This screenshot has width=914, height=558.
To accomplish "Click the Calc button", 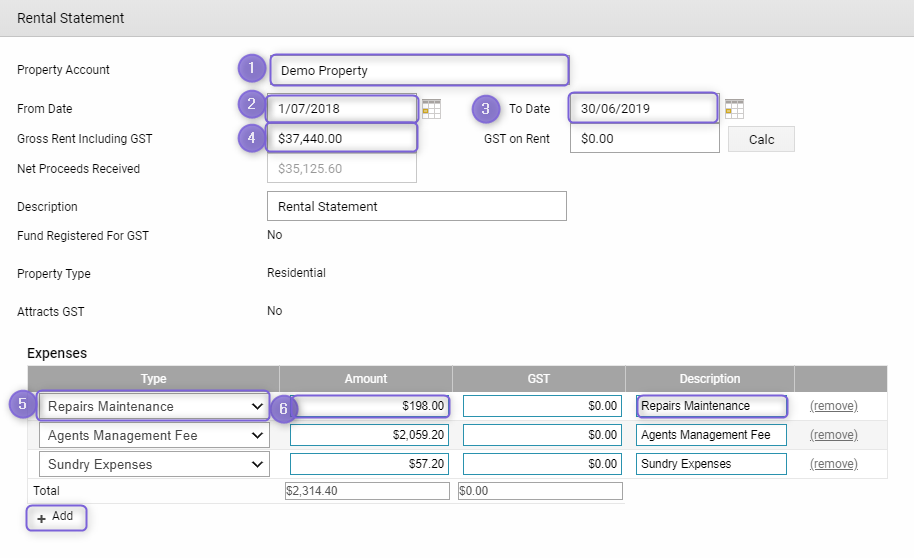I will coord(761,139).
